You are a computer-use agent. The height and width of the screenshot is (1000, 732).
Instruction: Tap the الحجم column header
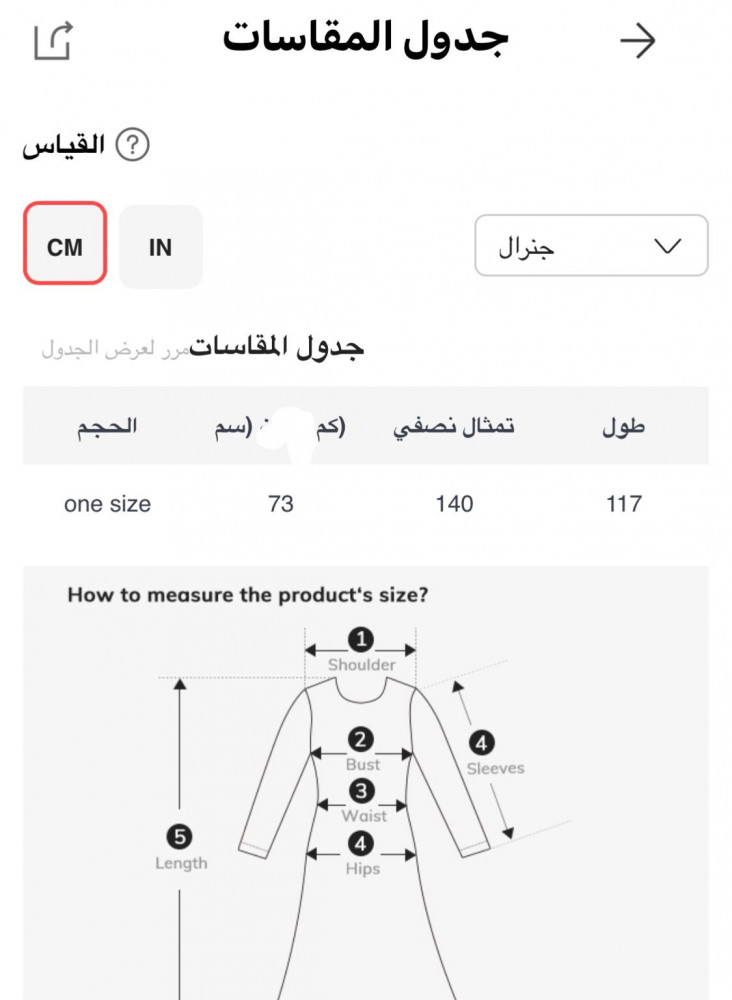(x=107, y=427)
